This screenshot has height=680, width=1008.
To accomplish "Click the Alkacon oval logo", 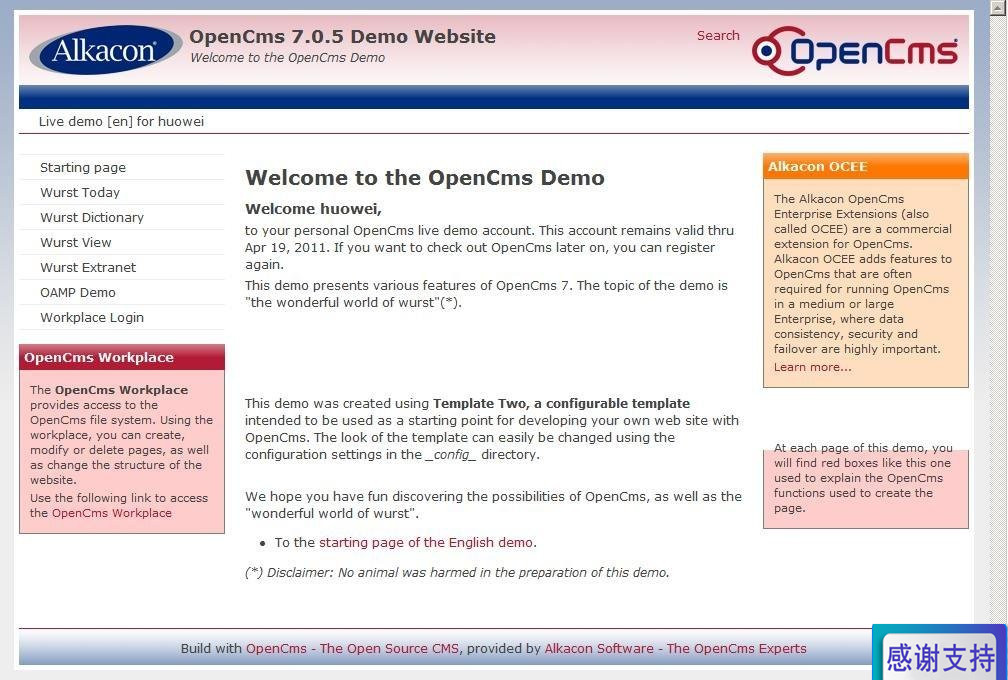I will (105, 49).
